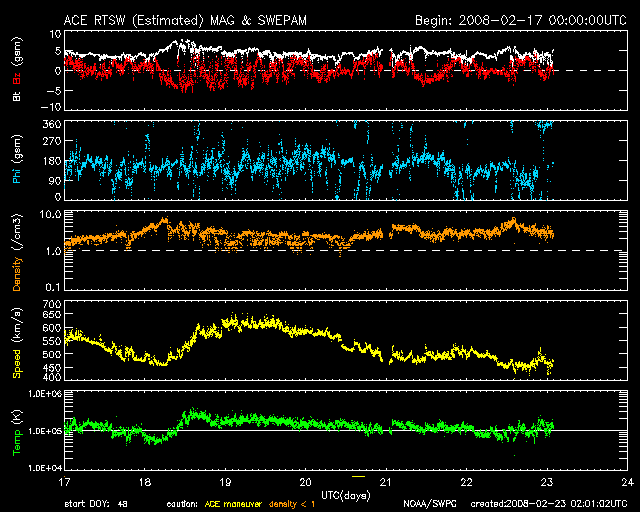This screenshot has height=512, width=640.
Task: Click the '1.0E+05' tick on the Temp axis
Action: (45, 431)
